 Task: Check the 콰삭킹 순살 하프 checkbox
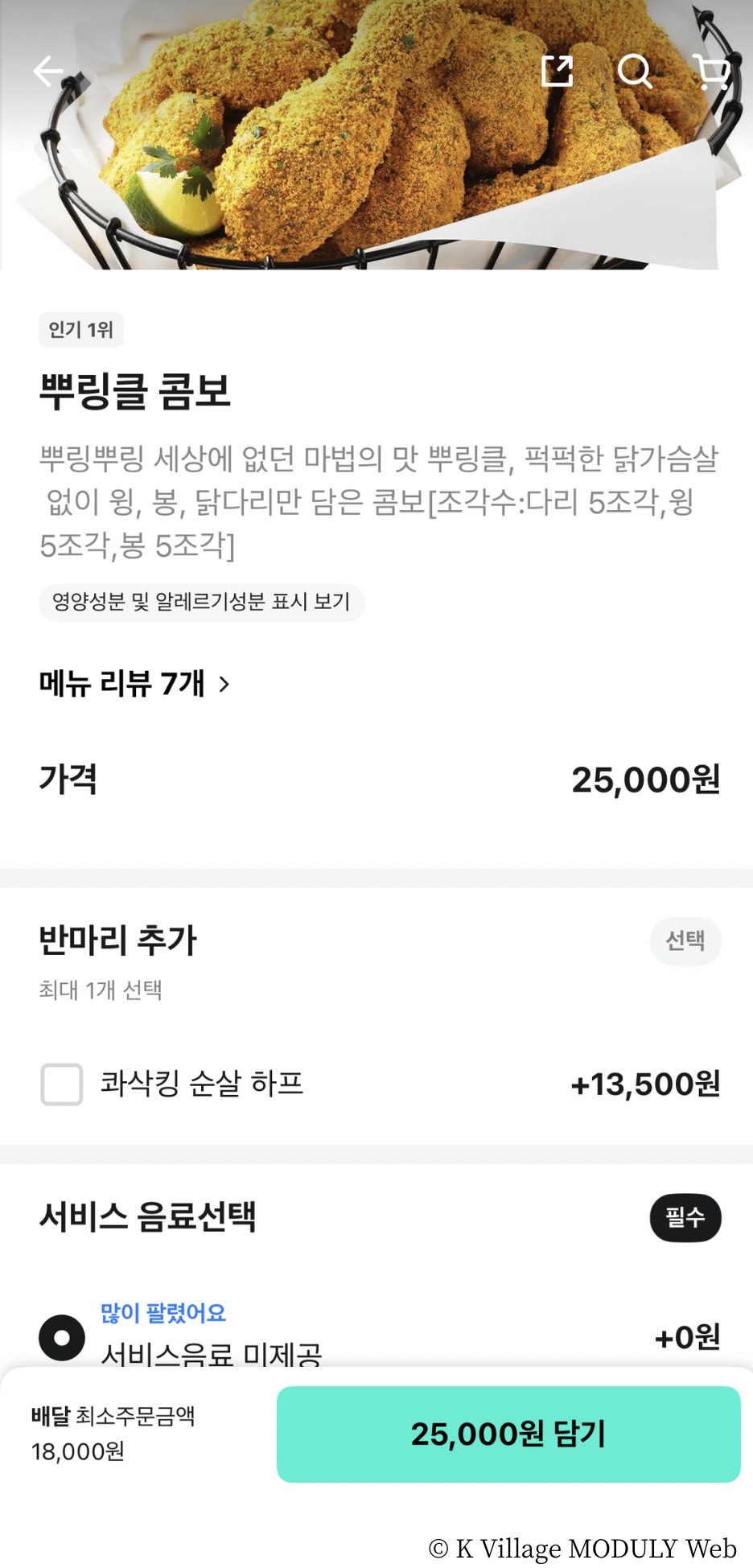(x=62, y=1084)
